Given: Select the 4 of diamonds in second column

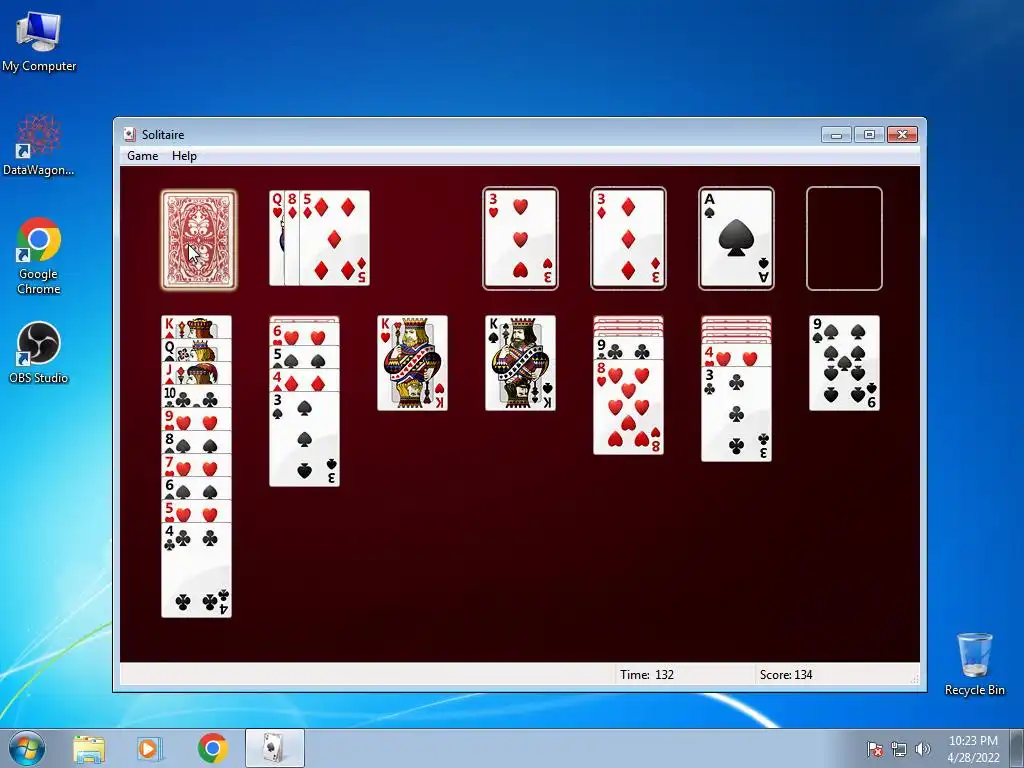Looking at the screenshot, I should pyautogui.click(x=304, y=379).
